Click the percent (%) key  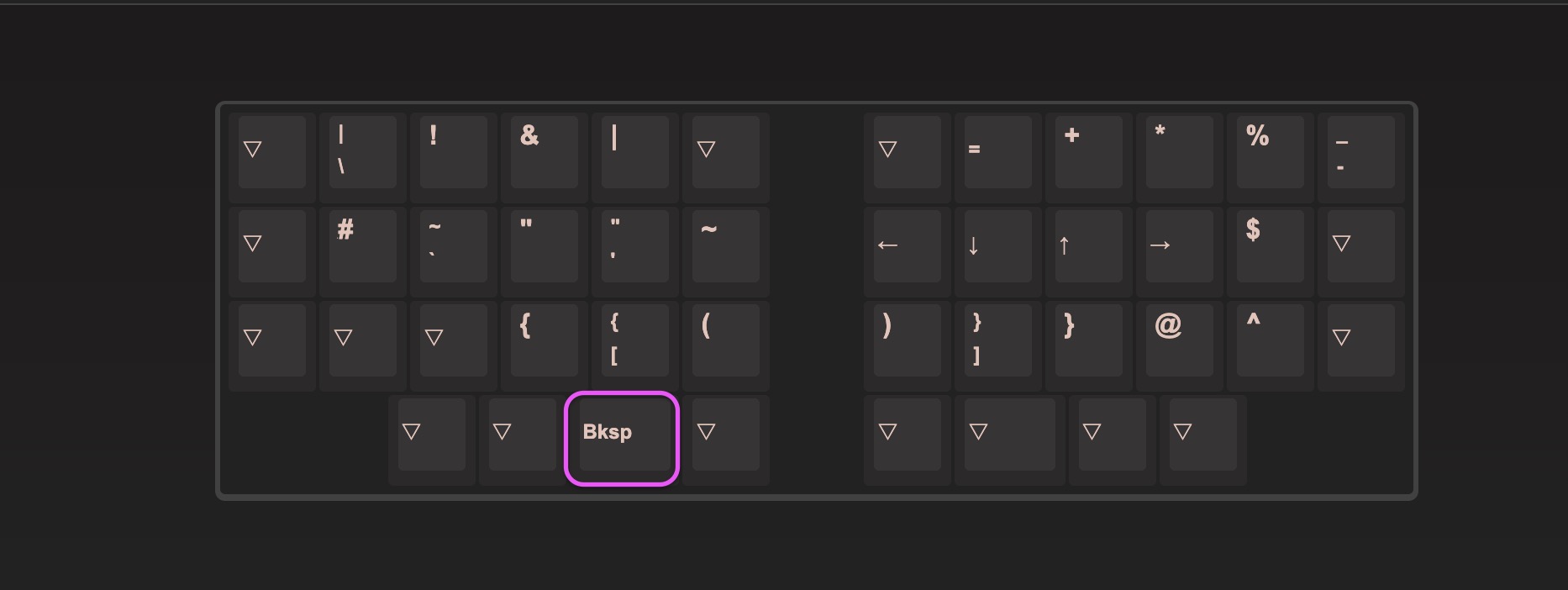pos(1270,152)
